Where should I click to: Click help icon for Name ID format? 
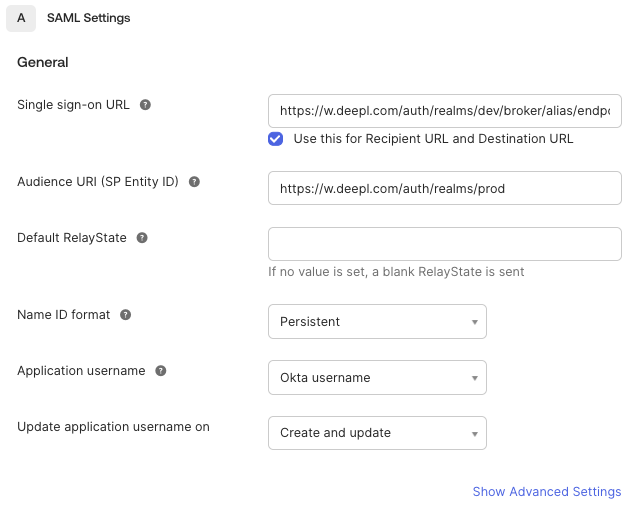pos(126,315)
